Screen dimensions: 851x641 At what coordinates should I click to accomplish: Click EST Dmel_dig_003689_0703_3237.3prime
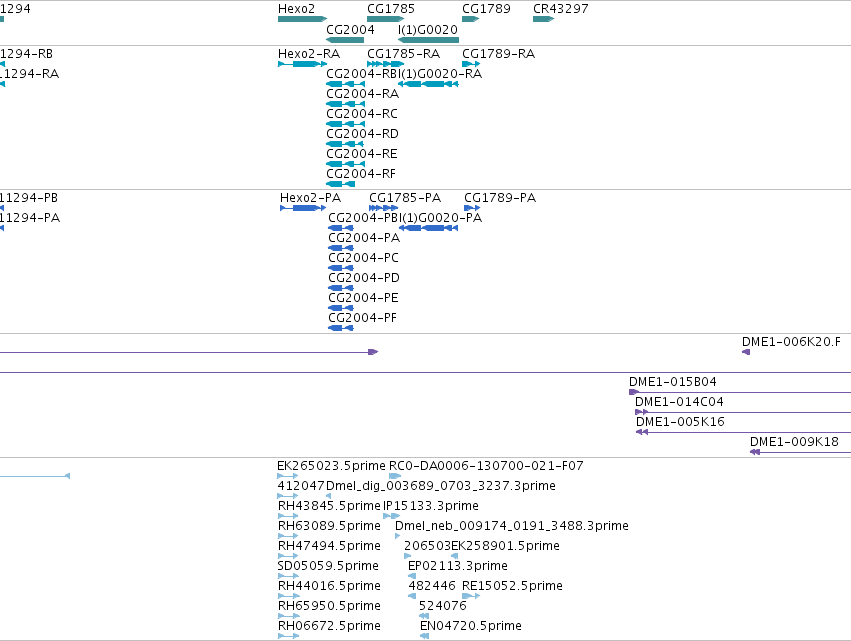pyautogui.click(x=441, y=486)
